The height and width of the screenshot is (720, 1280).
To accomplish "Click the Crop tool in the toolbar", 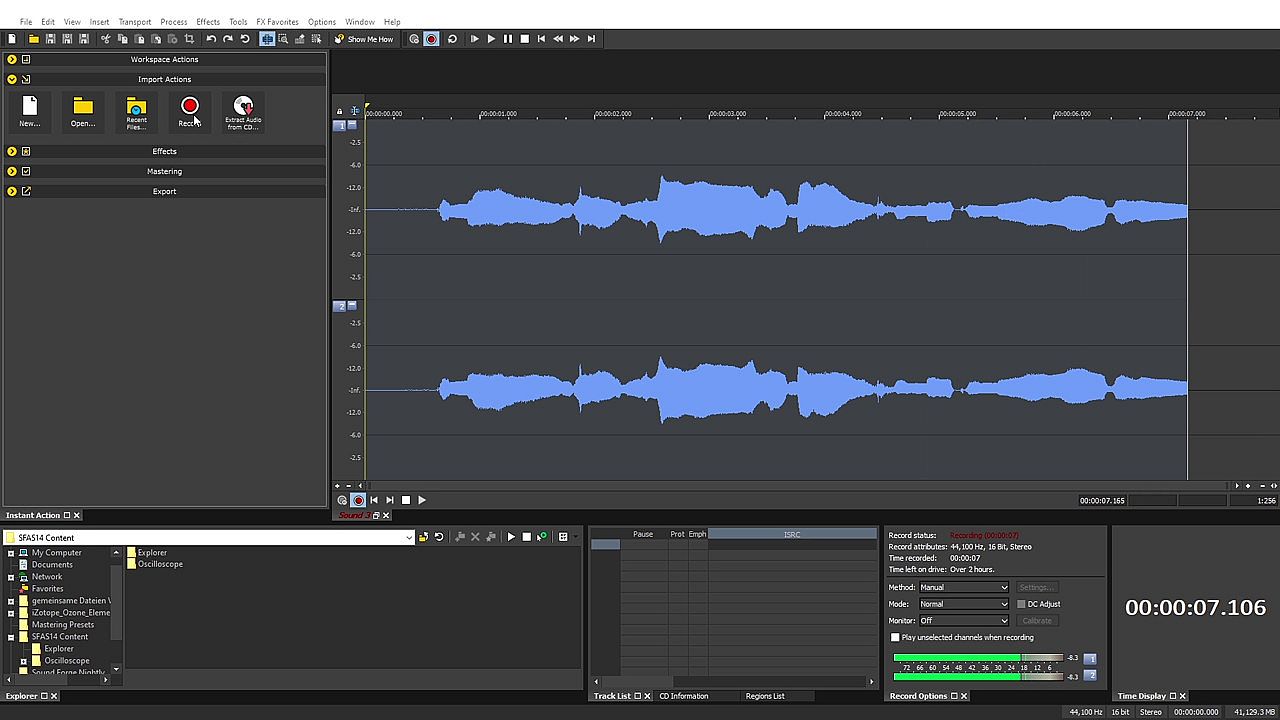I will point(189,39).
